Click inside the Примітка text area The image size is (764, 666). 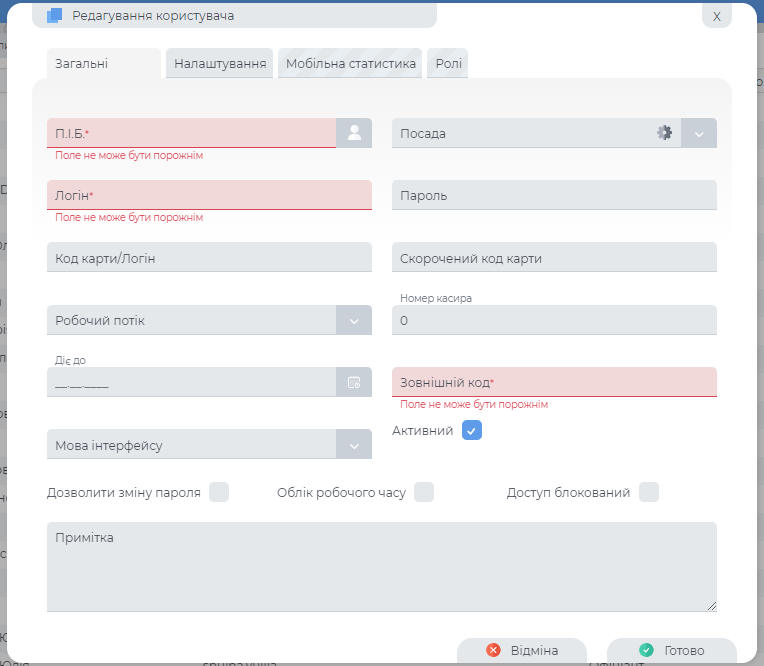coord(381,567)
